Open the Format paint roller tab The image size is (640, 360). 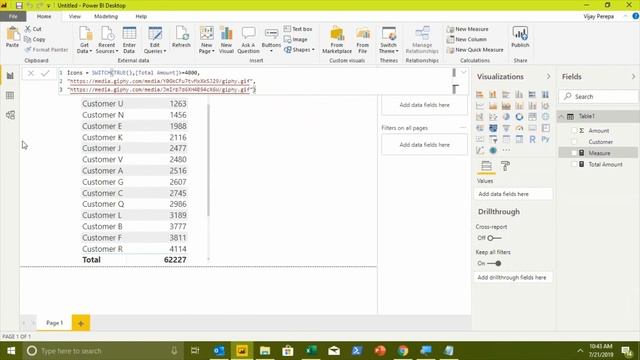click(x=505, y=166)
